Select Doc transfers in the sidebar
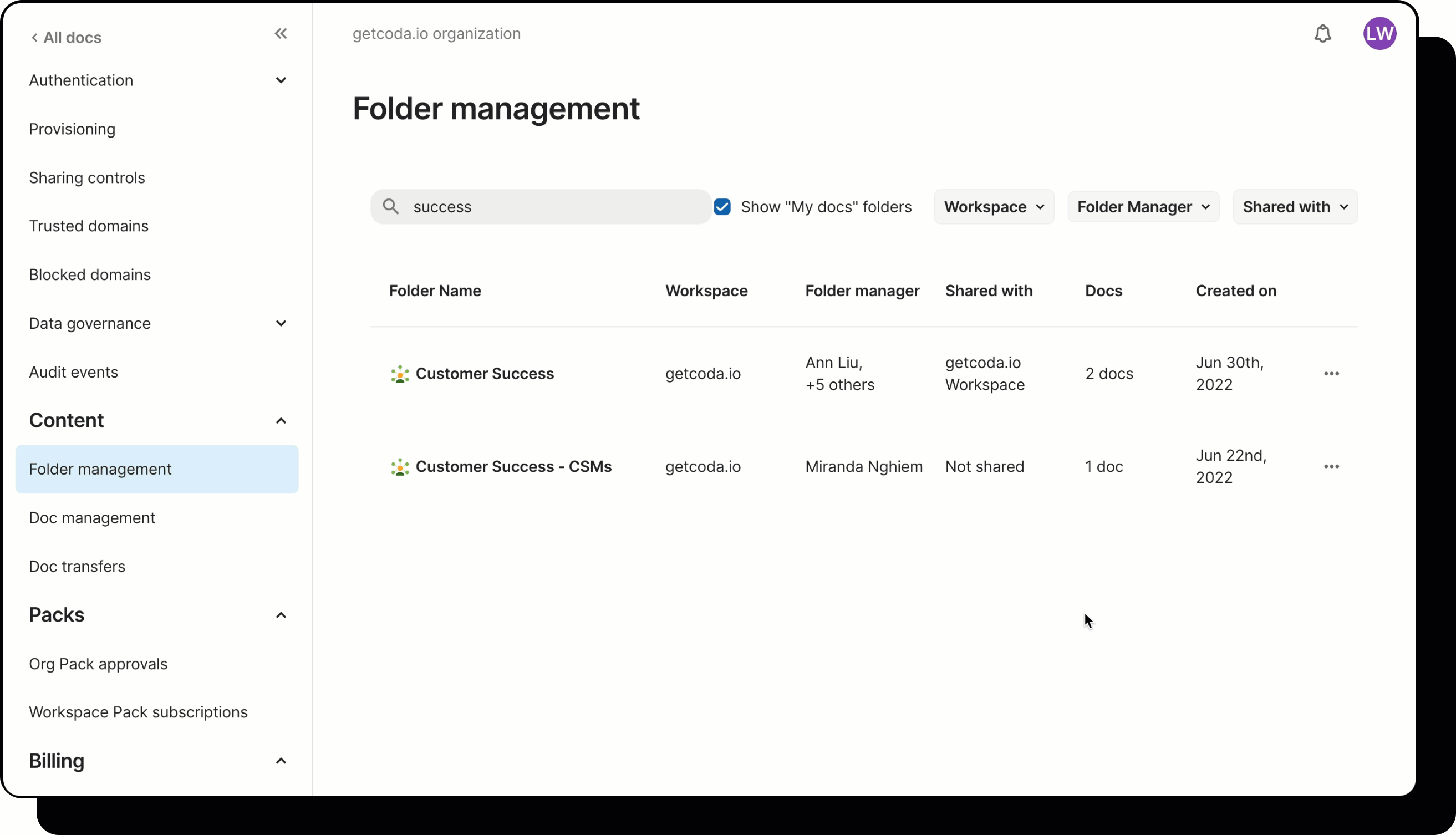This screenshot has width=1456, height=835. tap(77, 567)
